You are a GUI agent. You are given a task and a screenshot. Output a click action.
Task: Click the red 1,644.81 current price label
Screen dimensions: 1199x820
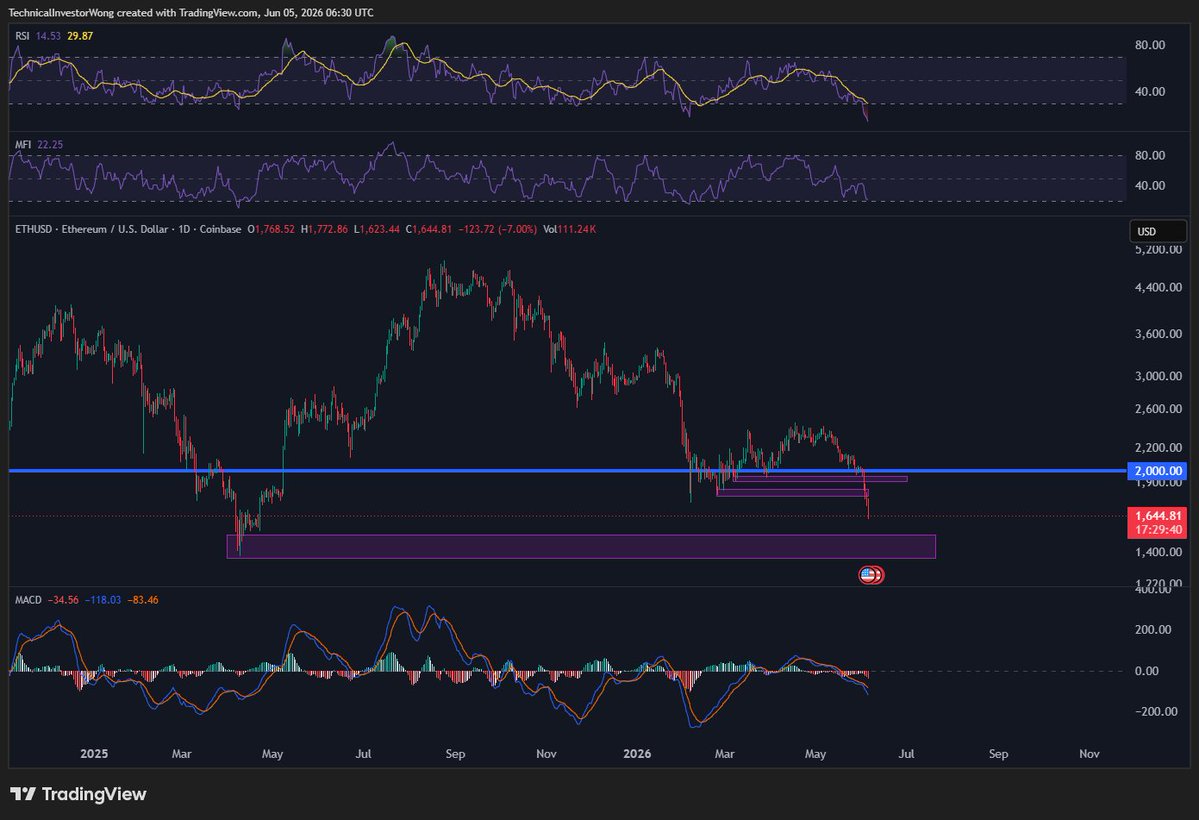click(x=1158, y=516)
